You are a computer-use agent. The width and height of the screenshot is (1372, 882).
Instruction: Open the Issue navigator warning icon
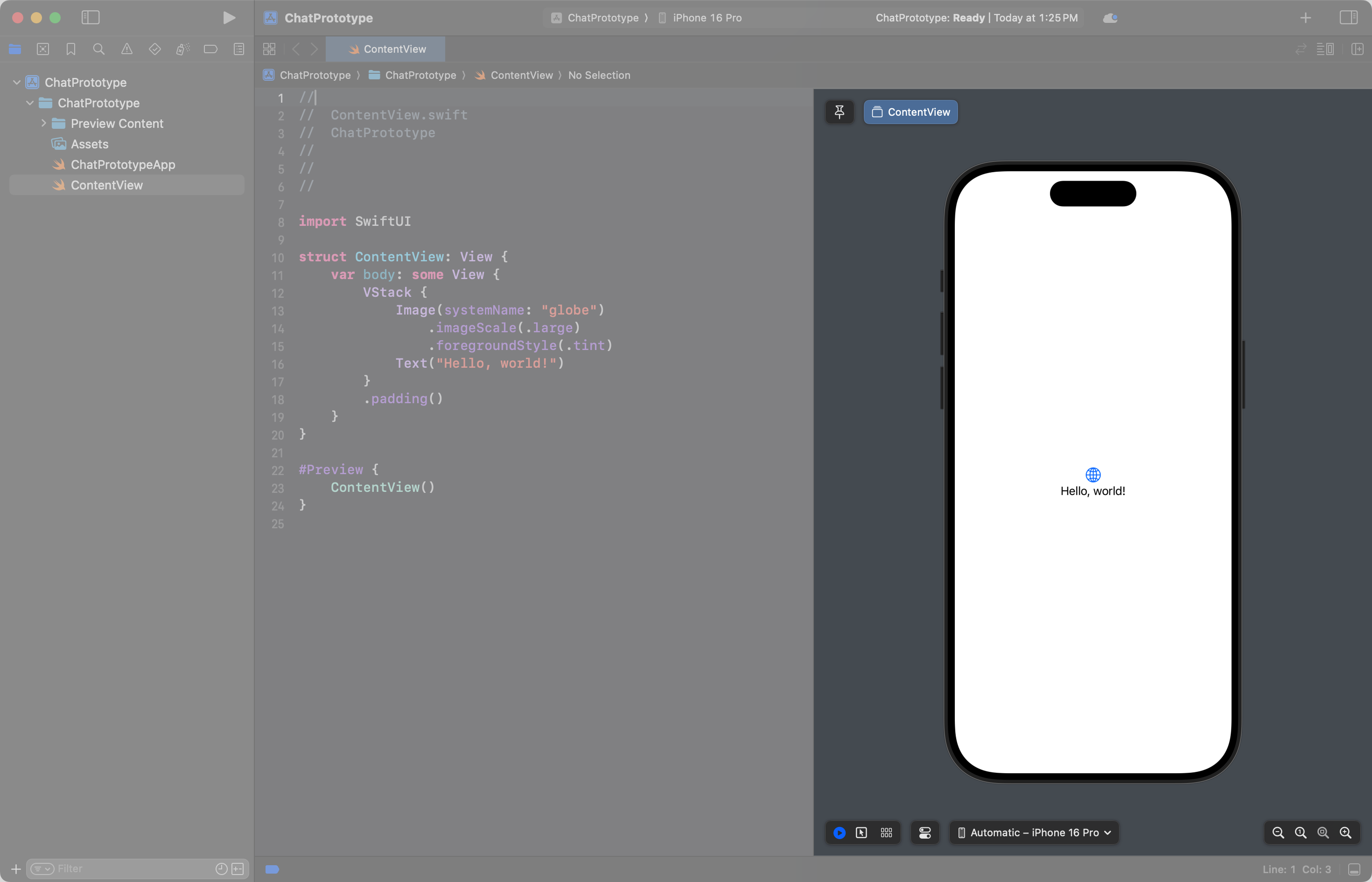coord(126,49)
